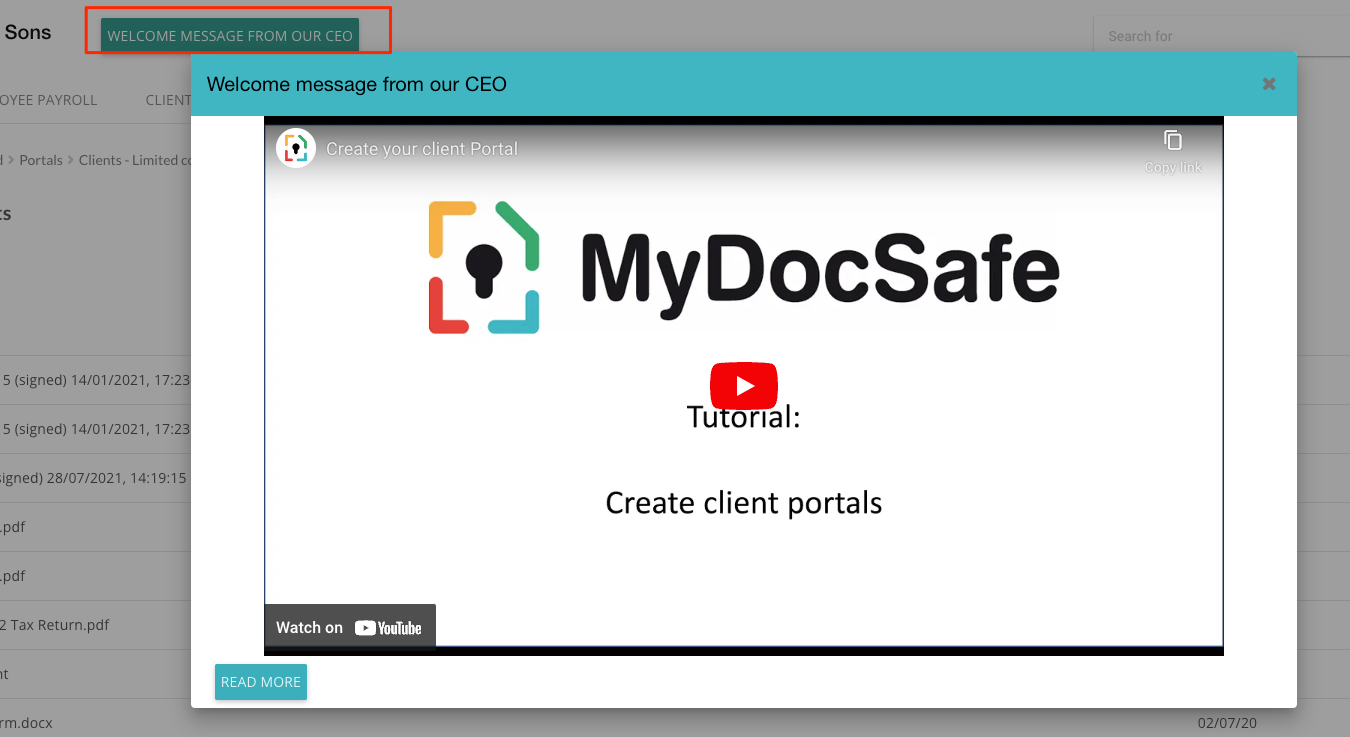Go to Portals in the breadcrumb

point(40,160)
